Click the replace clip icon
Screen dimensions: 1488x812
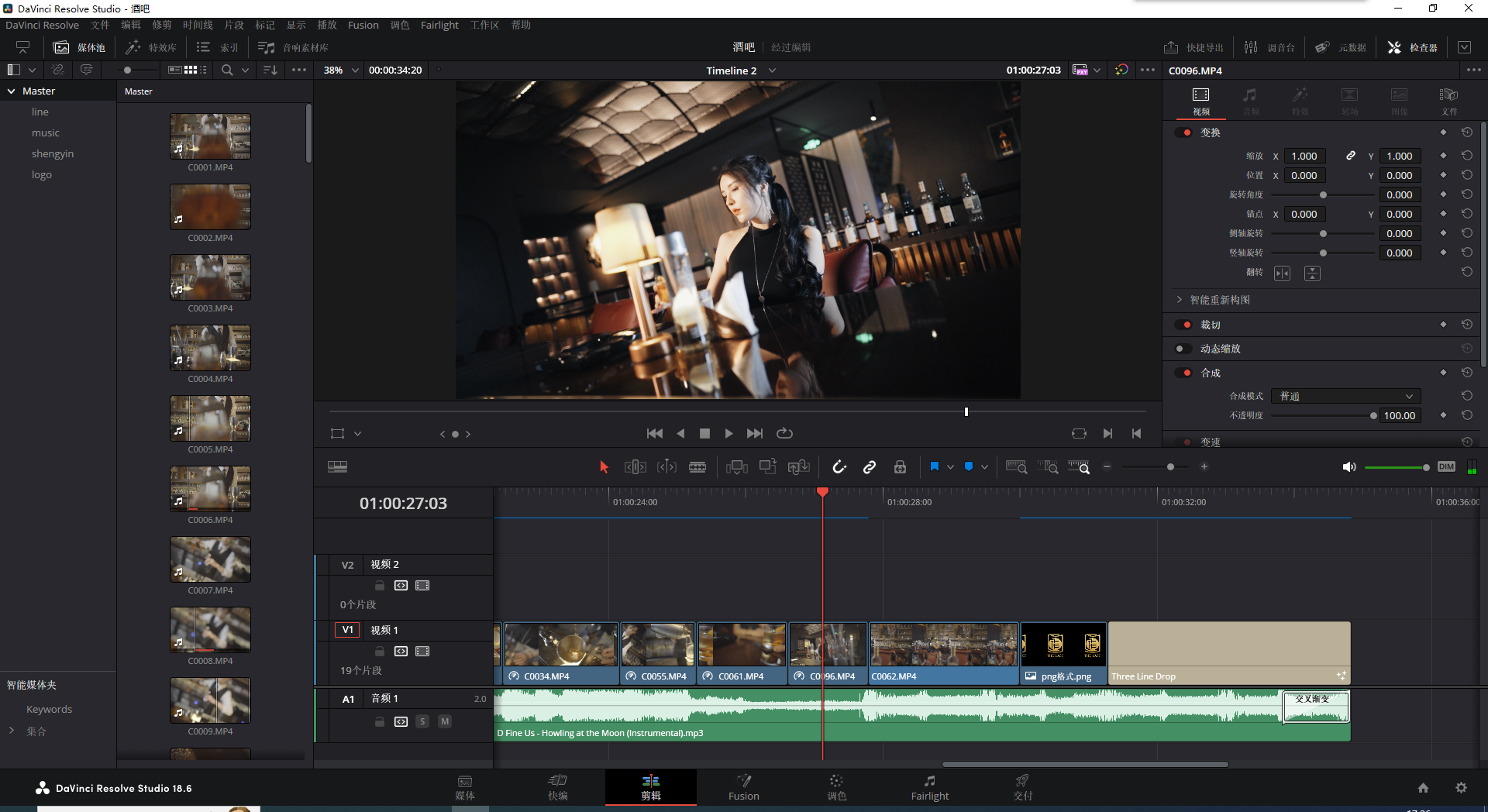coord(798,467)
